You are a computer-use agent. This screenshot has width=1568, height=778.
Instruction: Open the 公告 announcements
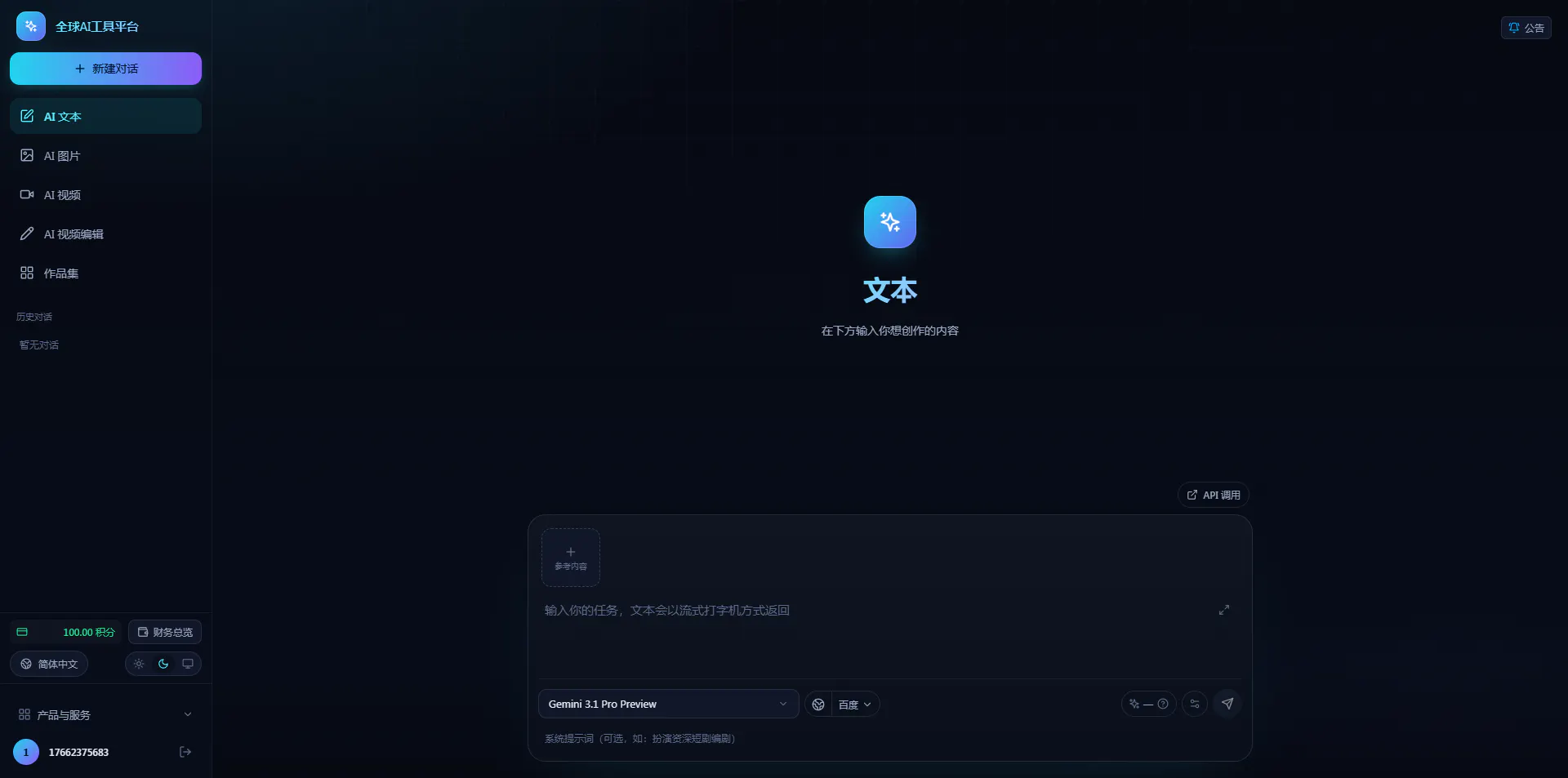(1526, 28)
